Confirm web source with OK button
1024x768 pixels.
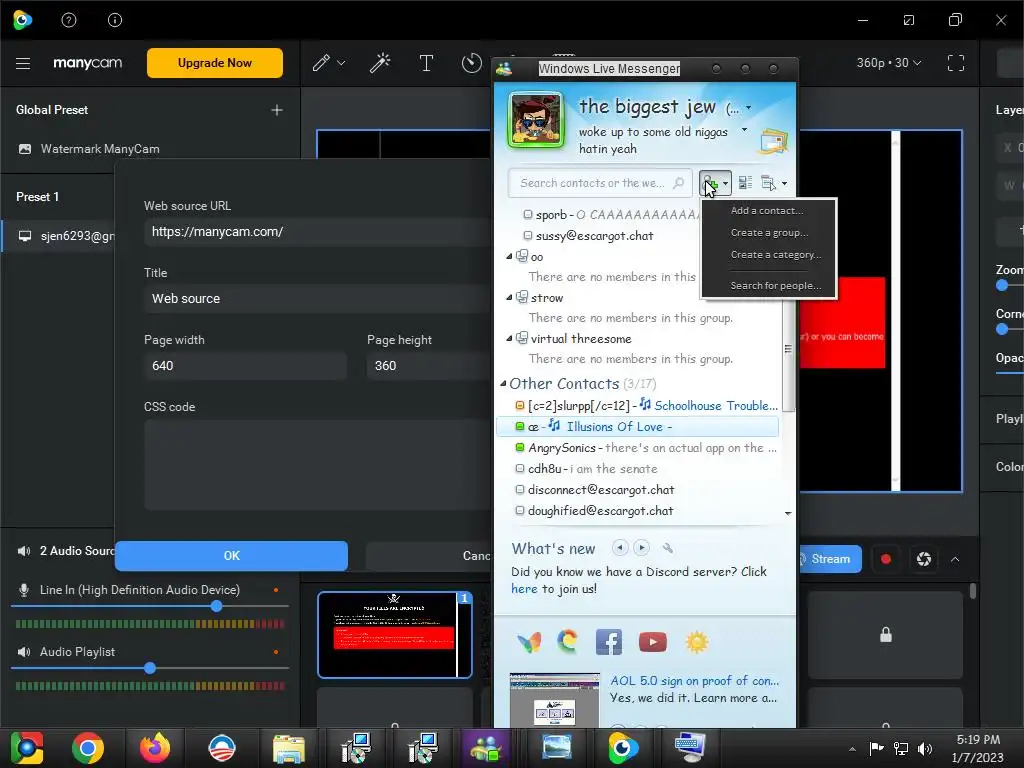[x=231, y=556]
